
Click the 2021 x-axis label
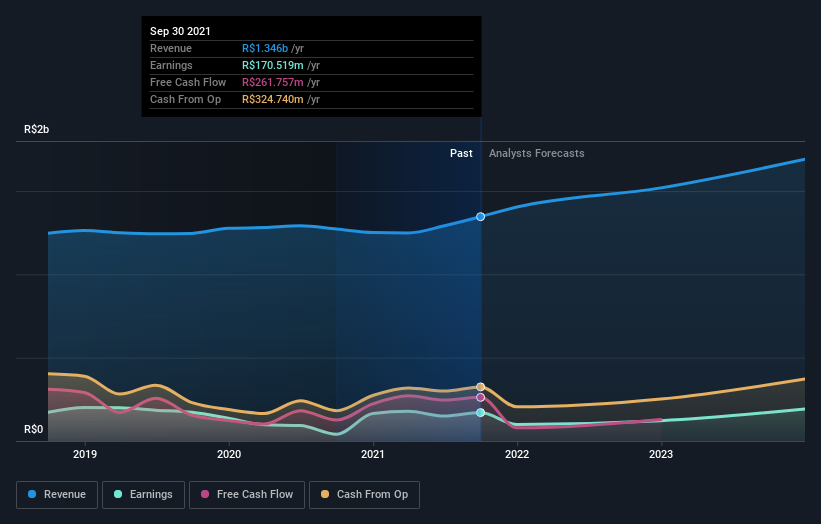(x=373, y=454)
